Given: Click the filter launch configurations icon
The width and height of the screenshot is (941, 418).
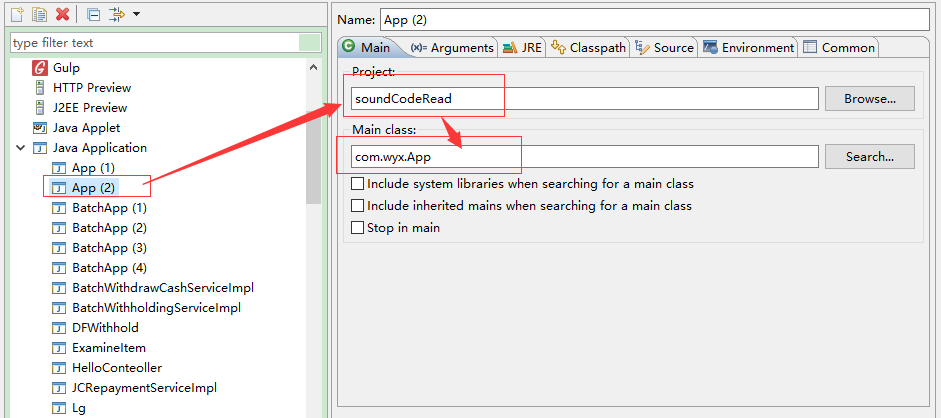Looking at the screenshot, I should tap(116, 14).
